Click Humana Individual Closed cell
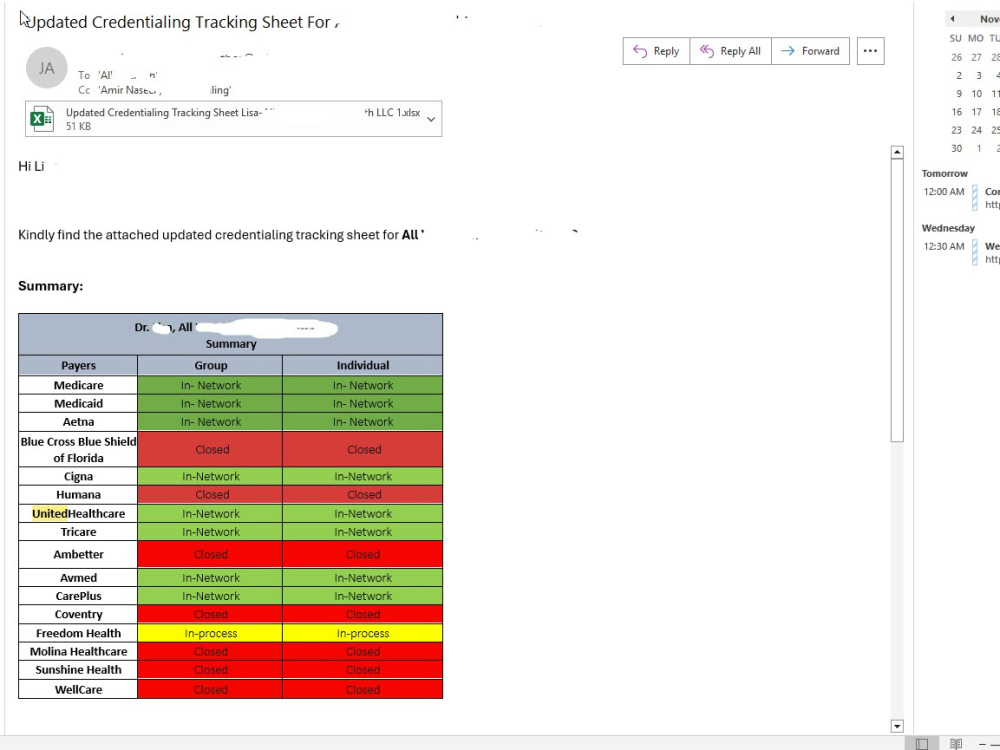The height and width of the screenshot is (750, 1000). (x=362, y=494)
